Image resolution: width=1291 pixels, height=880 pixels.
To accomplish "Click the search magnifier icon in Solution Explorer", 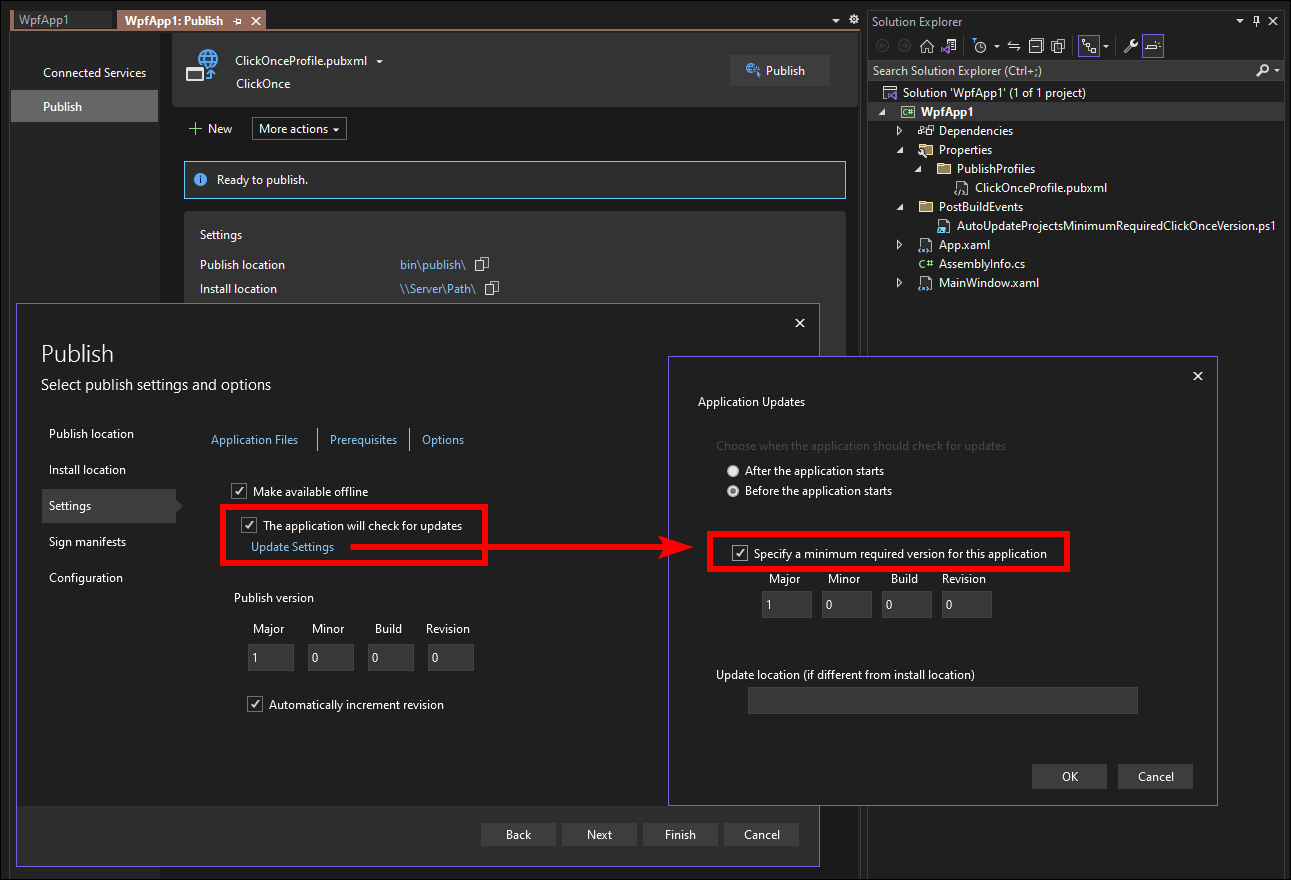I will (x=1262, y=70).
